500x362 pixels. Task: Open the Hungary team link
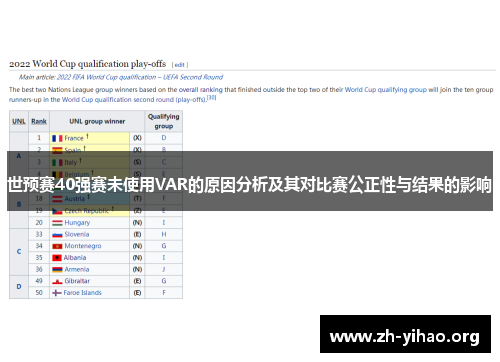coord(77,223)
